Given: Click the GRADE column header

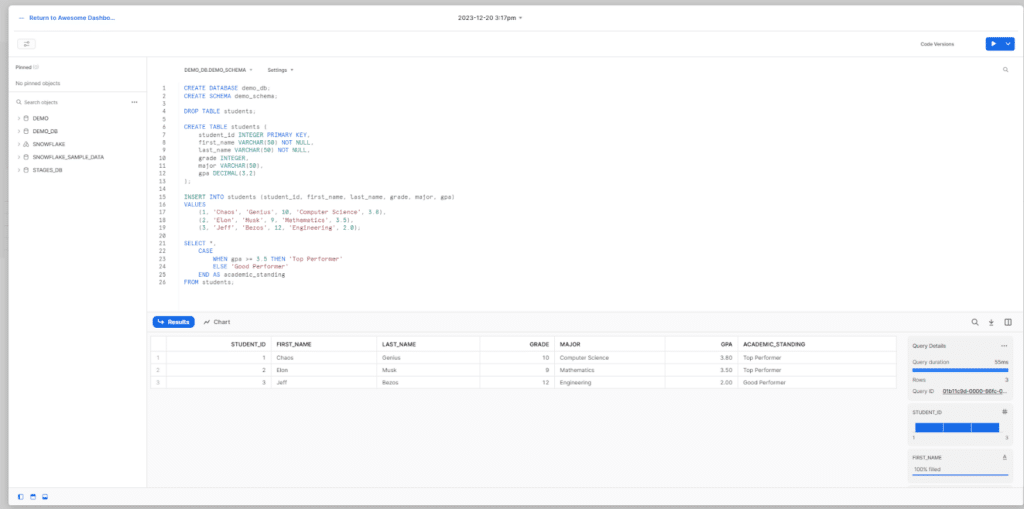Looking at the screenshot, I should tap(517, 344).
